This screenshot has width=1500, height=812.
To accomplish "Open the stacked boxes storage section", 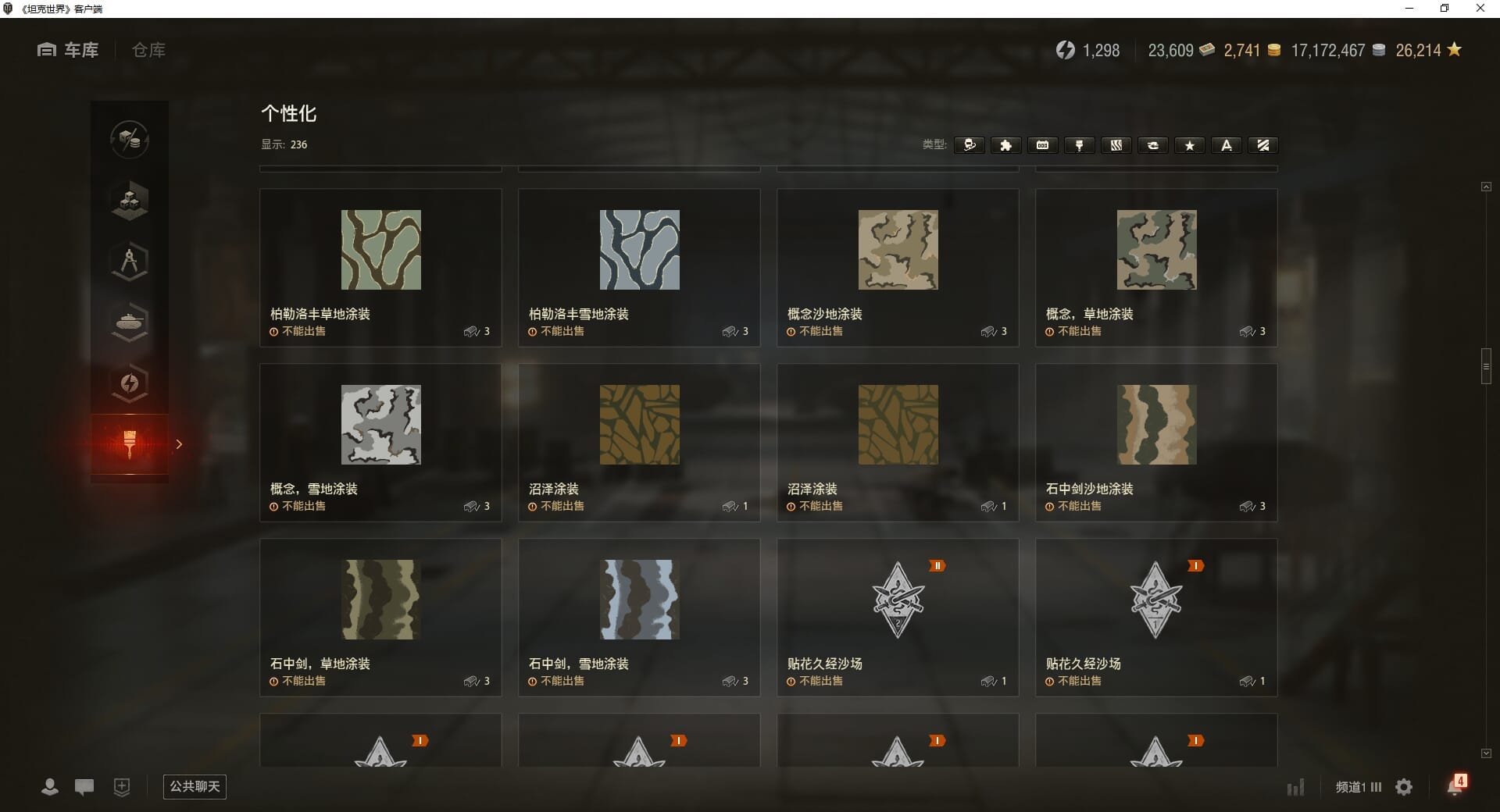I will tap(130, 201).
